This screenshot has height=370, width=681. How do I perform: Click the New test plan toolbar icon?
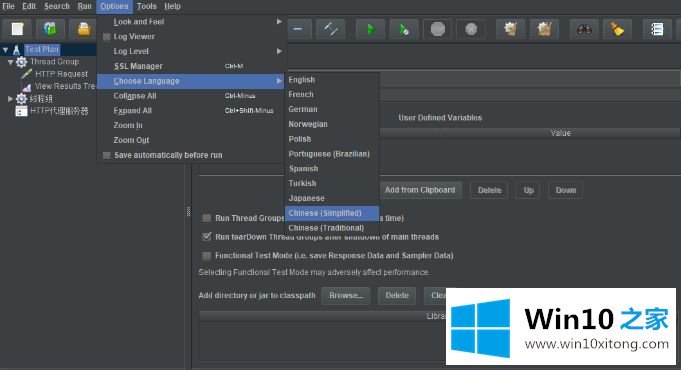pos(17,29)
